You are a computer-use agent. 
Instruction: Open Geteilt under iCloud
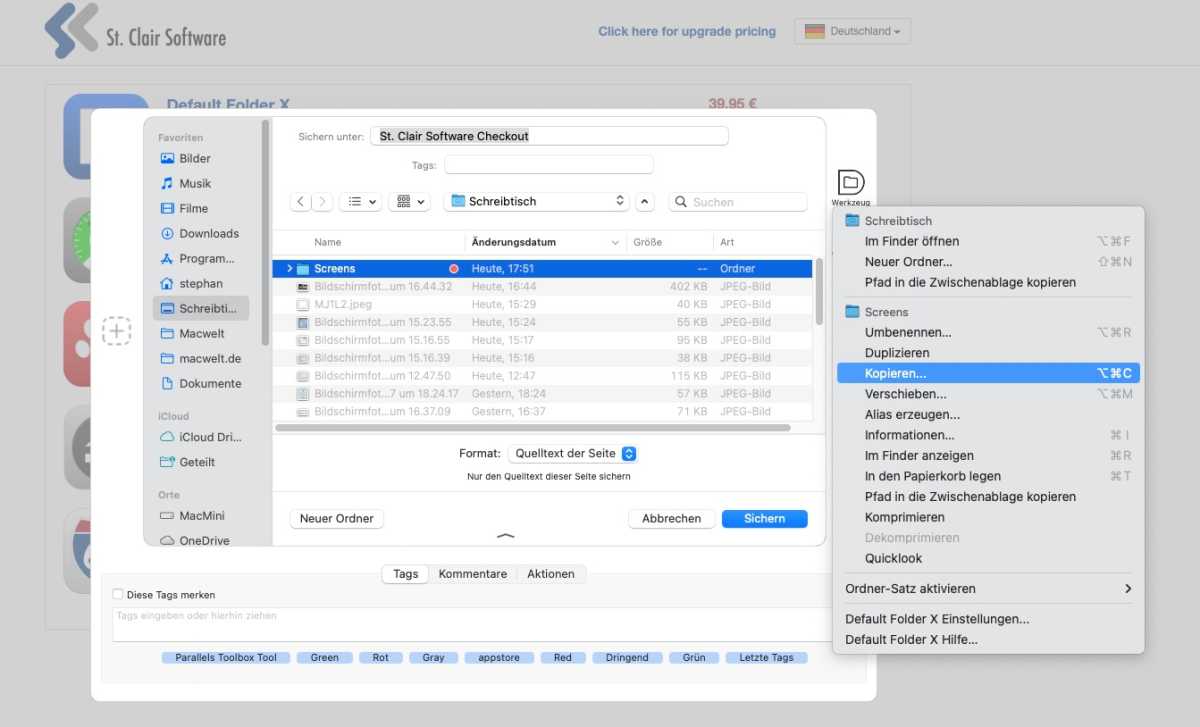pos(187,462)
